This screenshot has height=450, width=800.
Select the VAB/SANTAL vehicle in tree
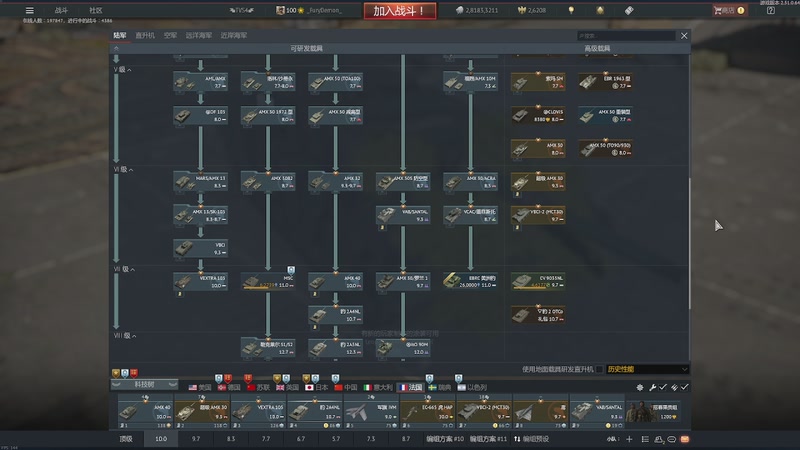403,215
